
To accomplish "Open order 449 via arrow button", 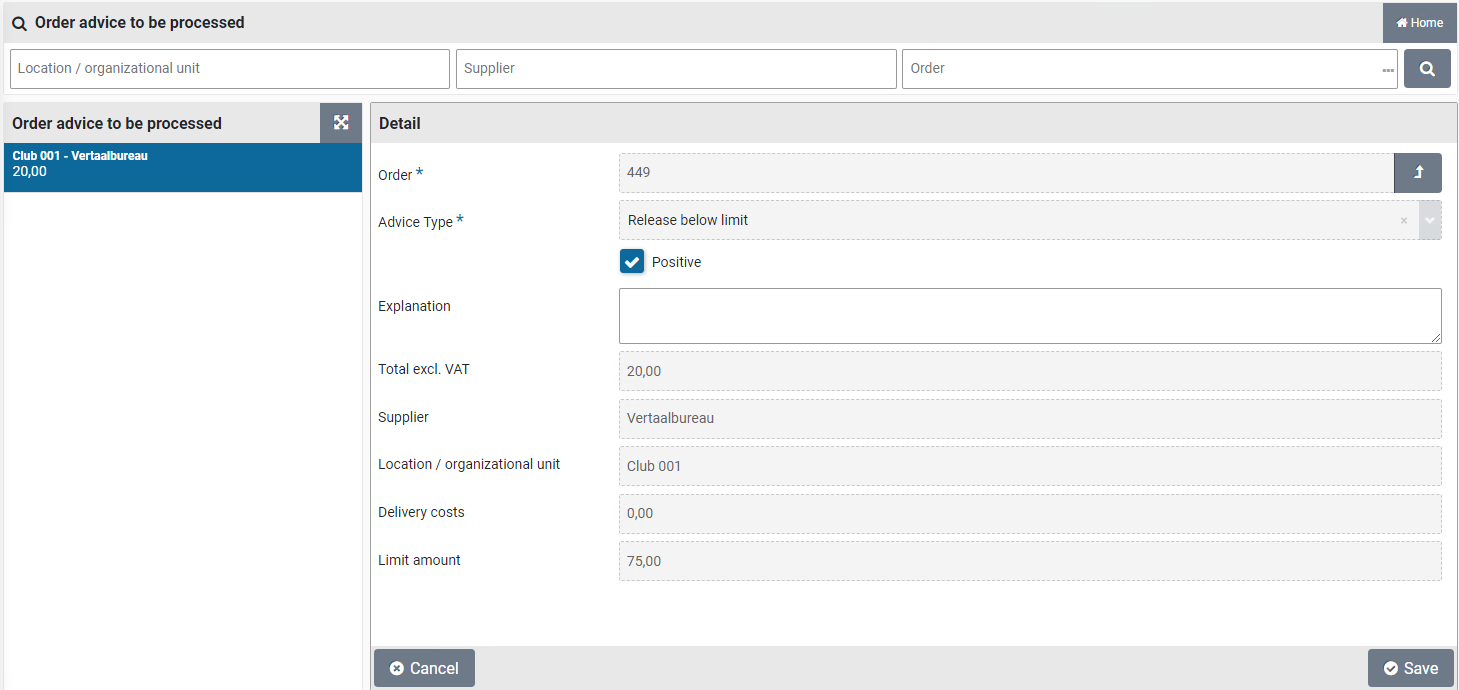I will [1417, 173].
